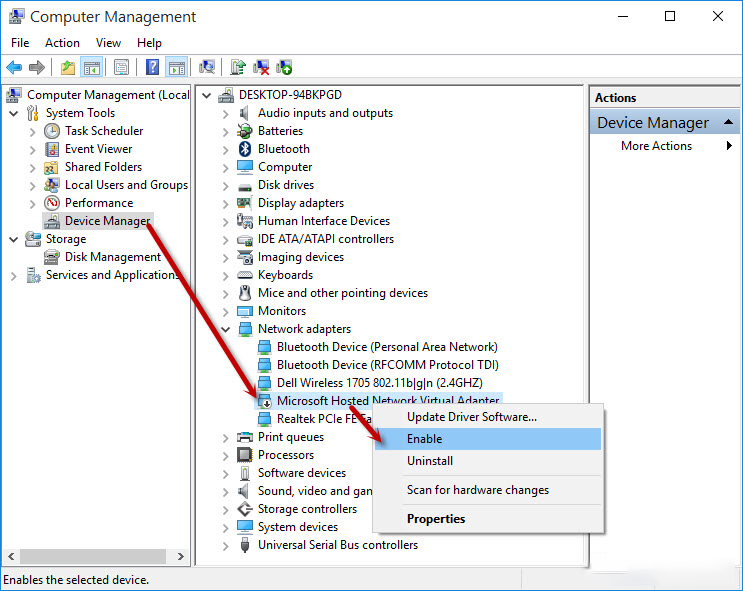Click the Uninstall red X toolbar icon
Image resolution: width=743 pixels, height=591 pixels.
261,68
